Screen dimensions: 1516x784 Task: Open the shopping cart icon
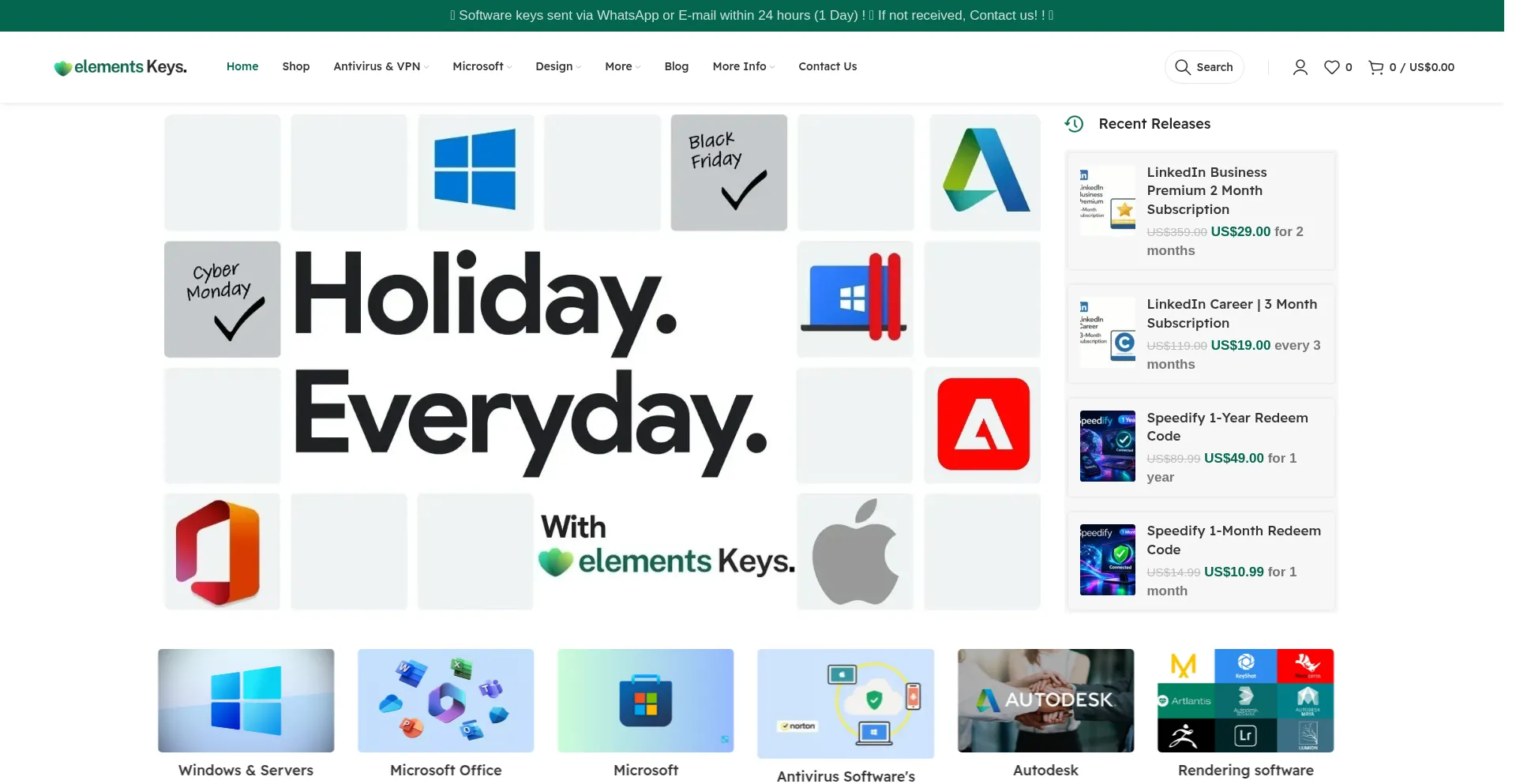(1376, 67)
